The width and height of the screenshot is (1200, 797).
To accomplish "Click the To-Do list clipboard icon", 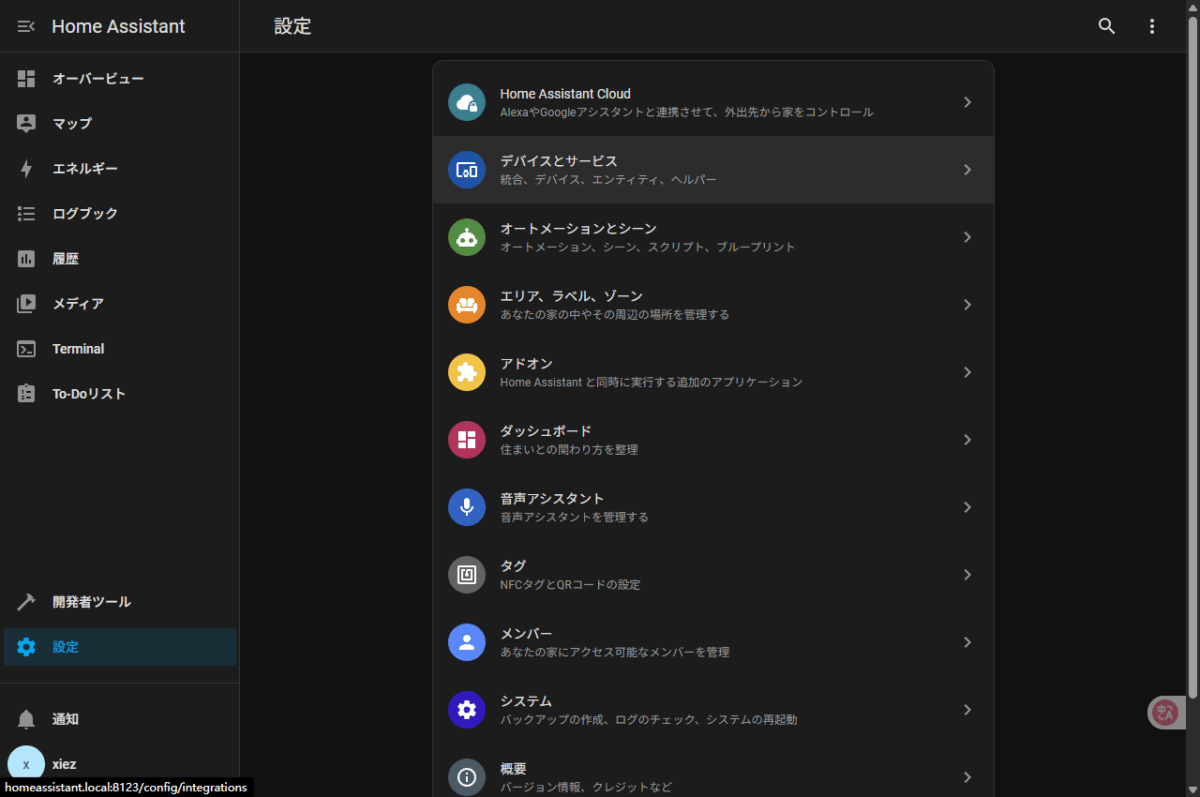I will (26, 394).
